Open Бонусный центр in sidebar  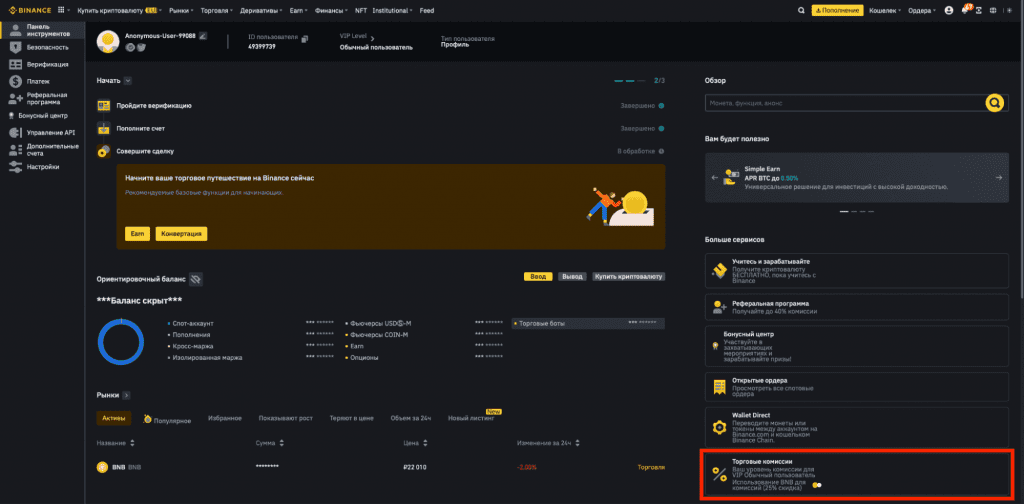point(39,116)
